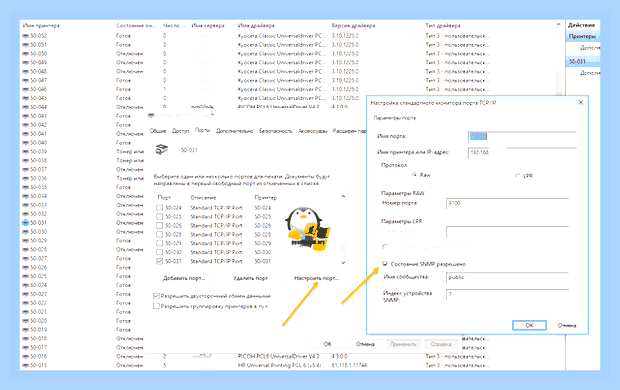Select the printer icon for 50-039 in main list
Image resolution: width=620 pixels, height=390 pixels.
click(26, 151)
